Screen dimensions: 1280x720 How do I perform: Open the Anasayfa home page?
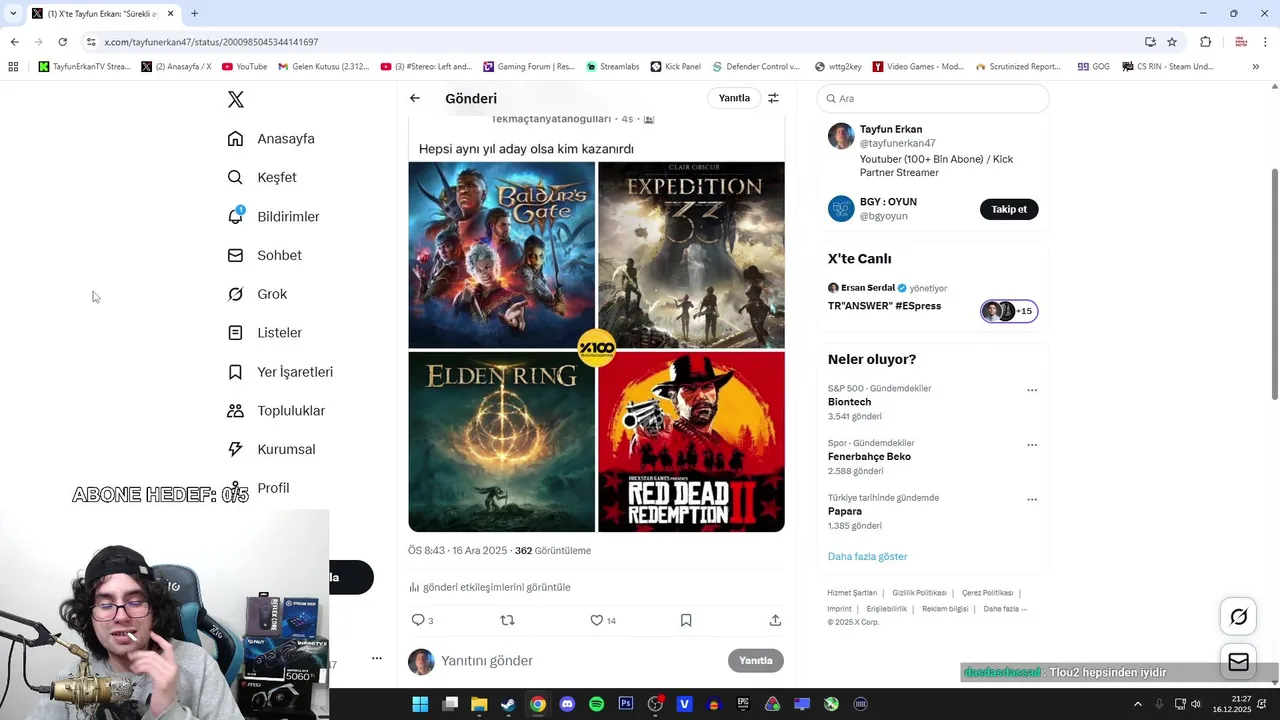(271, 139)
